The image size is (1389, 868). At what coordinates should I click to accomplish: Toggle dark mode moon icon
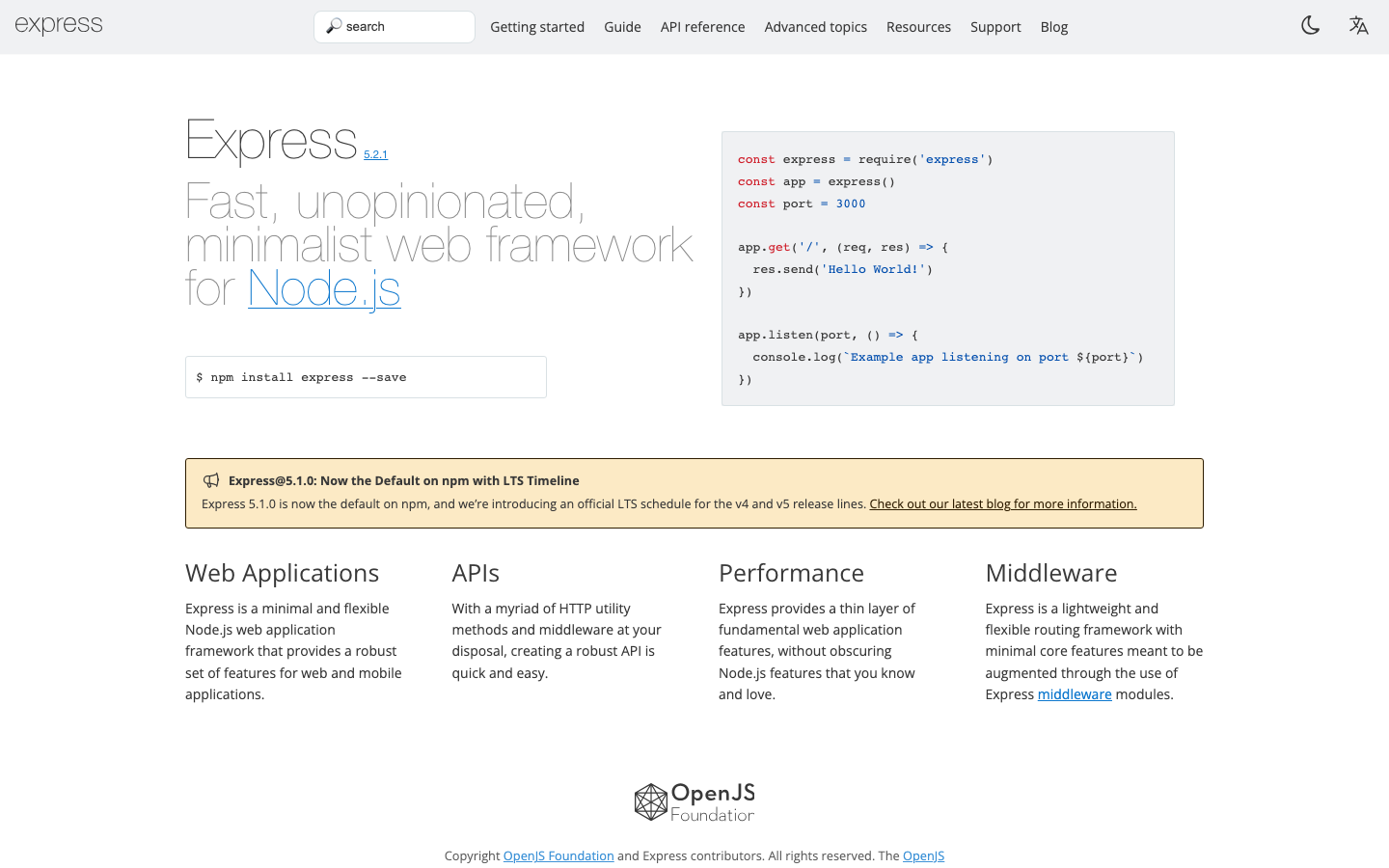click(1310, 26)
